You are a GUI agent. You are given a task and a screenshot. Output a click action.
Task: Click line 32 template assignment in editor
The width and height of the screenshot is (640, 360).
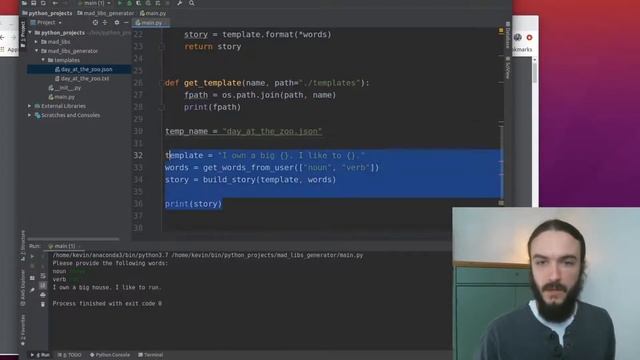tap(265, 156)
